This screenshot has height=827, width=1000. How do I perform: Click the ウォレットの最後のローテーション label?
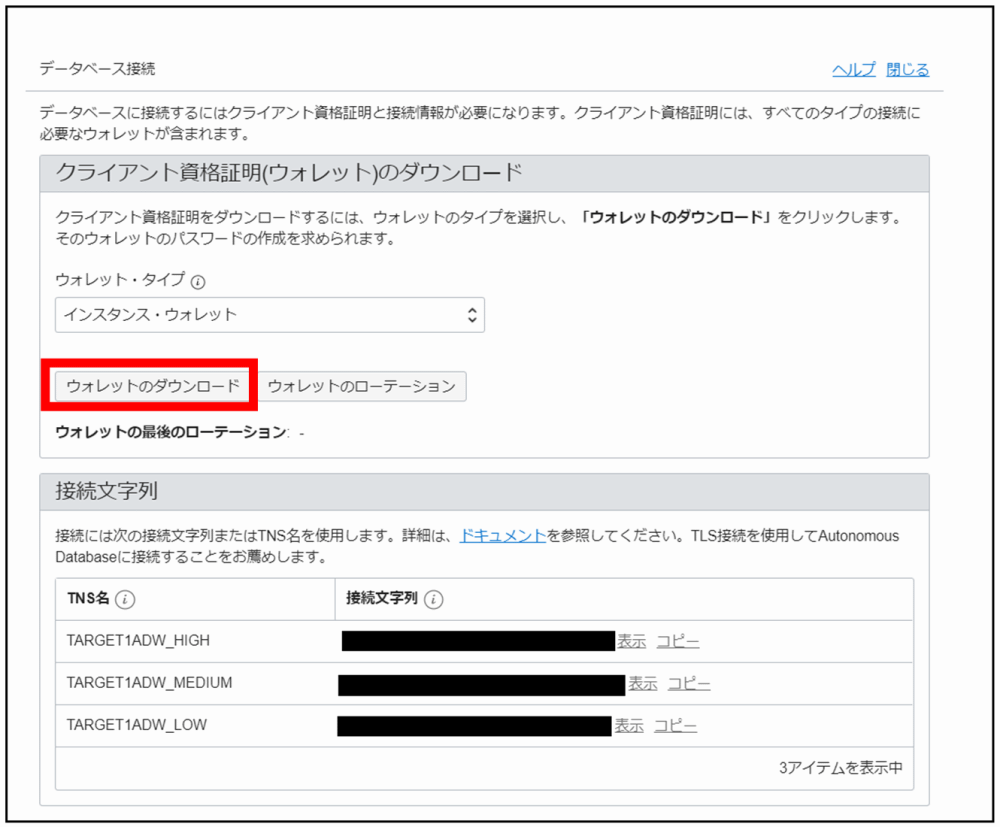coord(172,432)
